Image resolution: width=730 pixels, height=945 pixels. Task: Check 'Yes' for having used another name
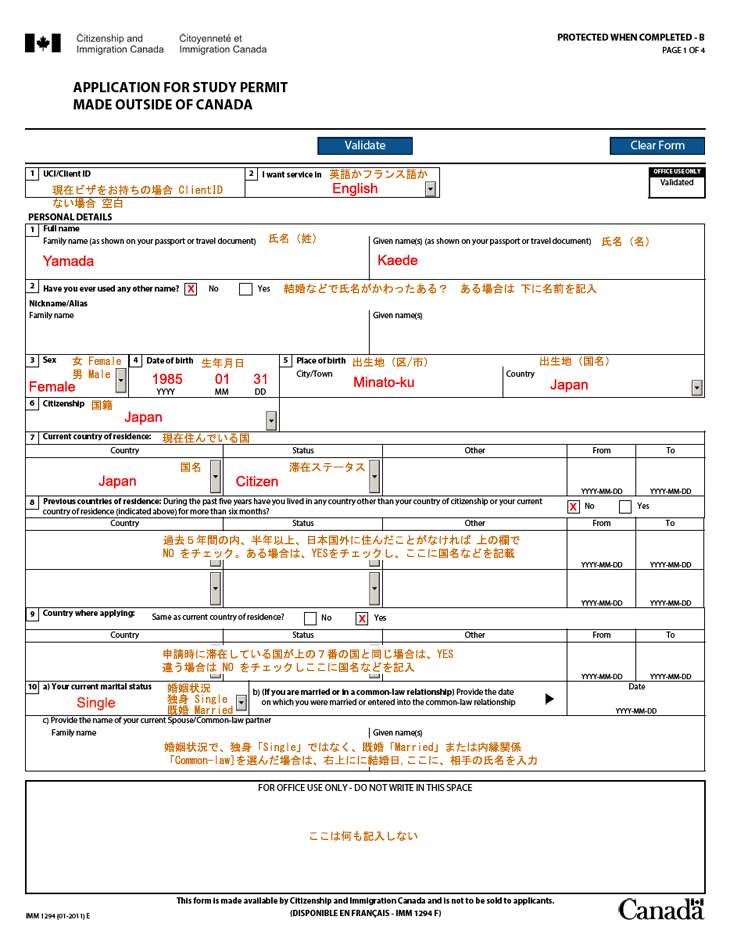pyautogui.click(x=246, y=290)
